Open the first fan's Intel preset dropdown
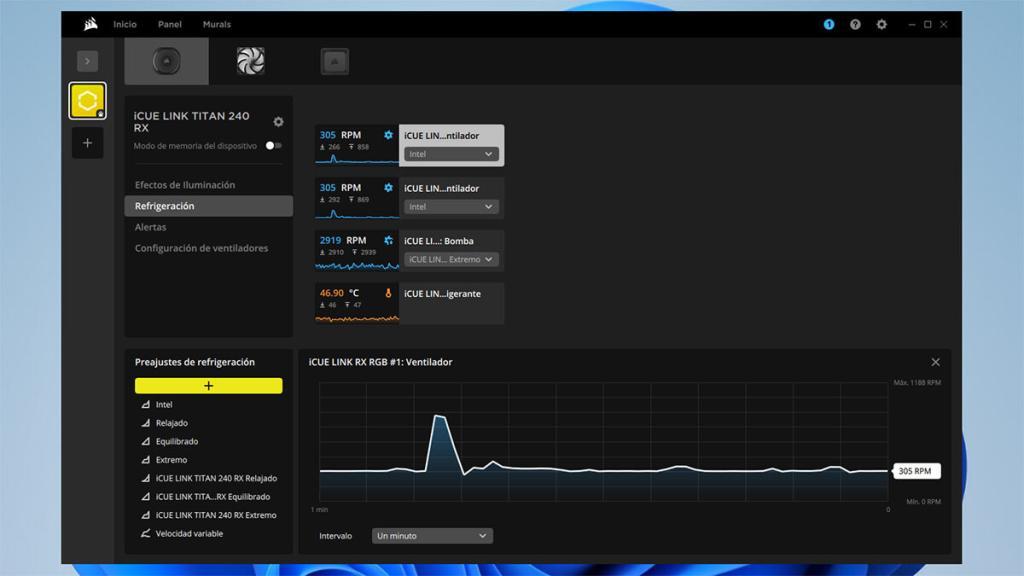 [451, 154]
